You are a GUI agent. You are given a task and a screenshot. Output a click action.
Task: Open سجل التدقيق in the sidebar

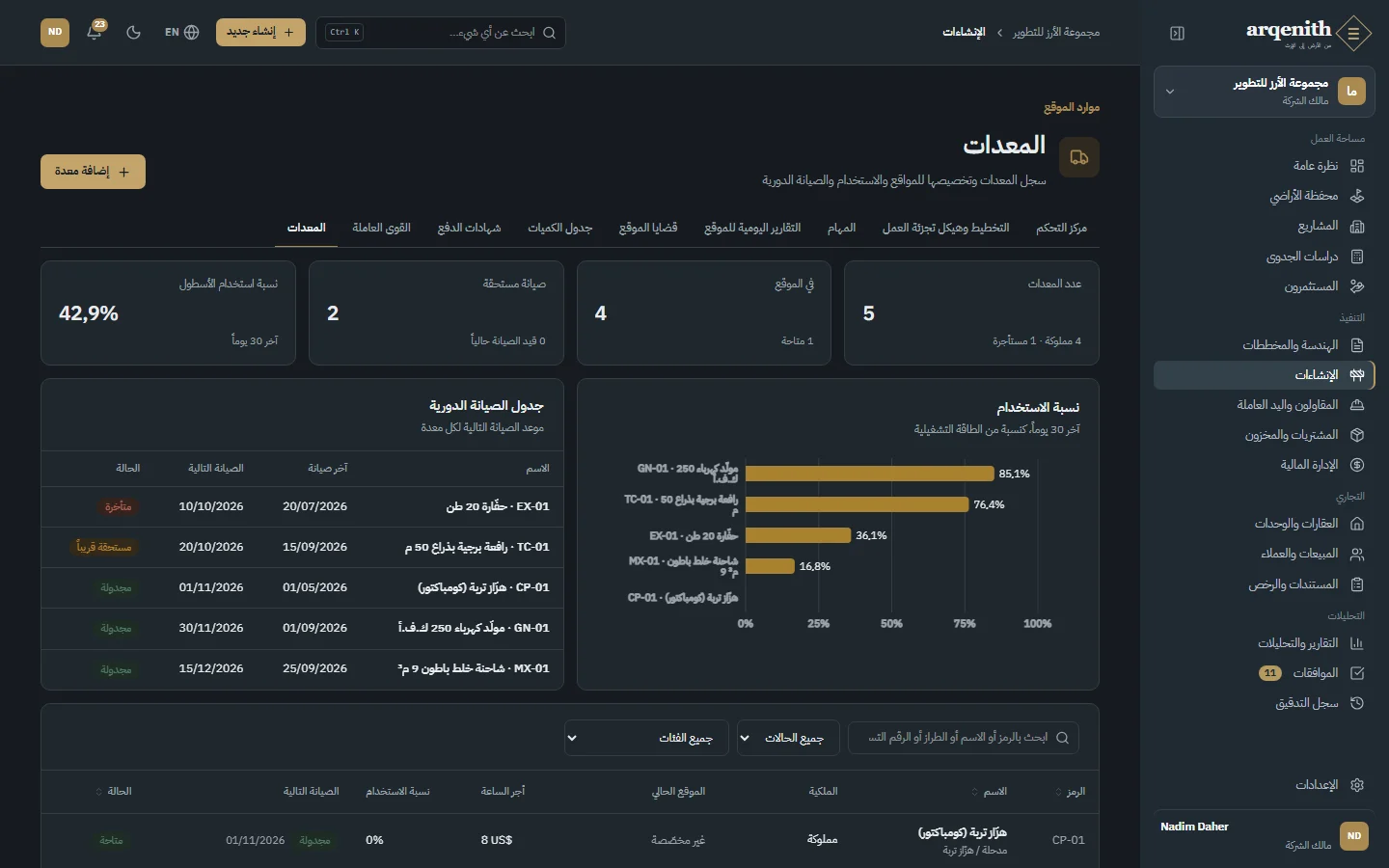[1264, 703]
